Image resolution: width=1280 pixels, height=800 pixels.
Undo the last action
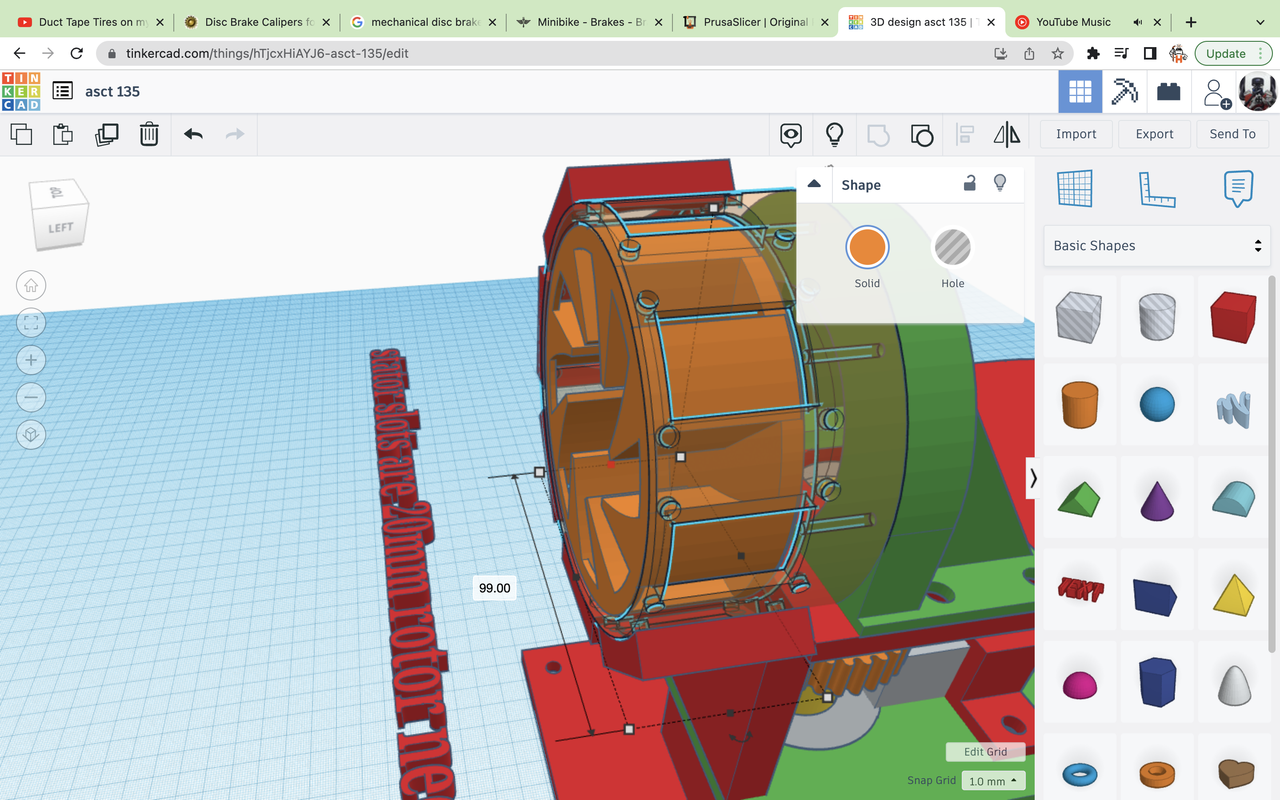click(x=193, y=134)
